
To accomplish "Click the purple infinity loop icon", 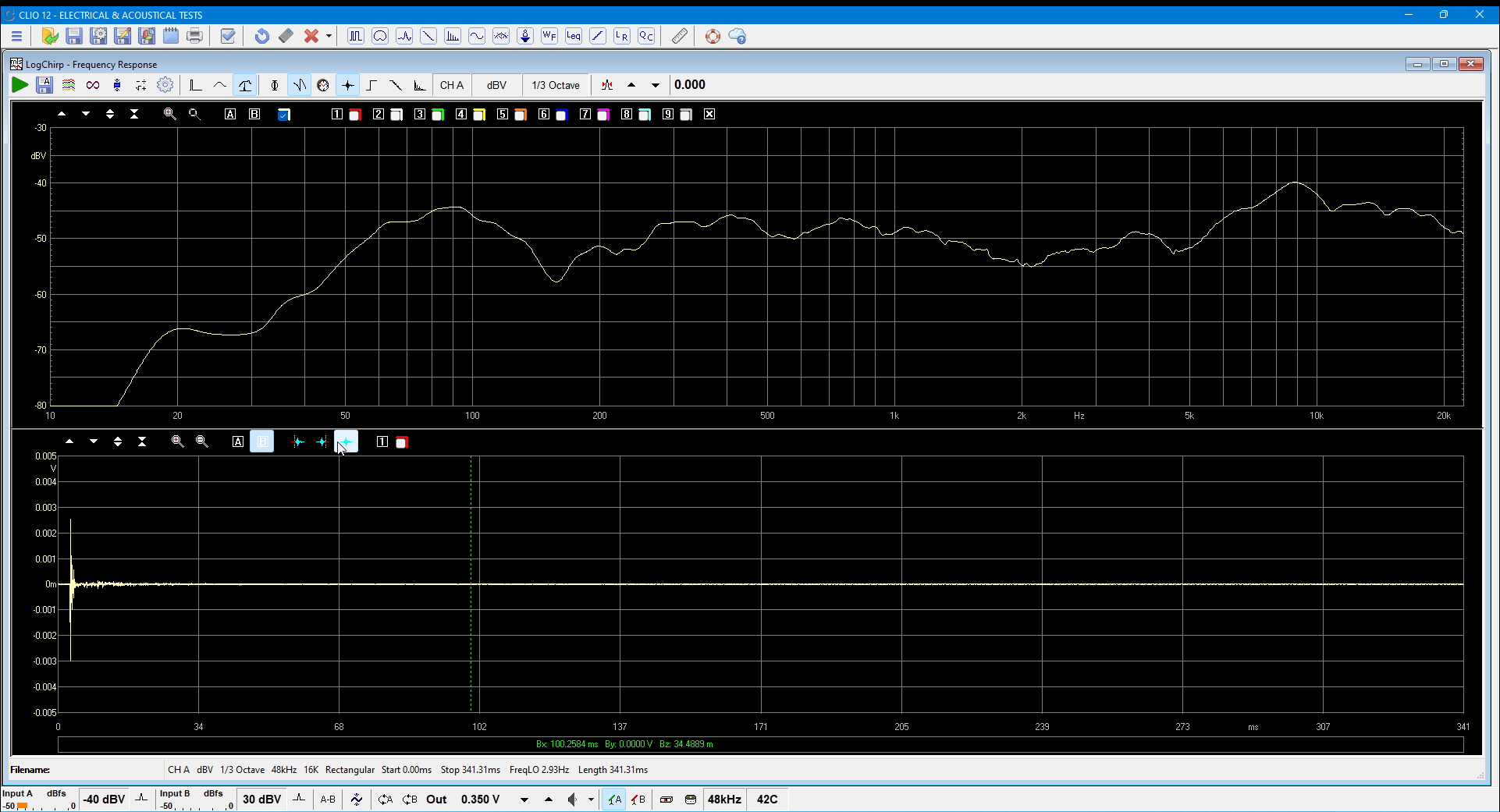I will tap(93, 85).
